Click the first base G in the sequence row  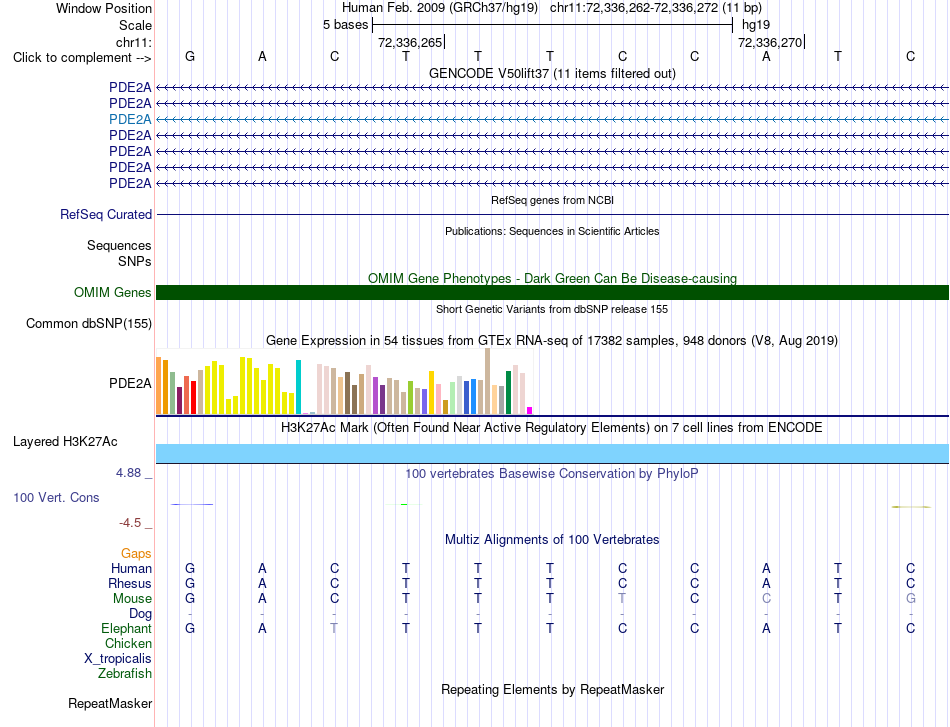190,56
